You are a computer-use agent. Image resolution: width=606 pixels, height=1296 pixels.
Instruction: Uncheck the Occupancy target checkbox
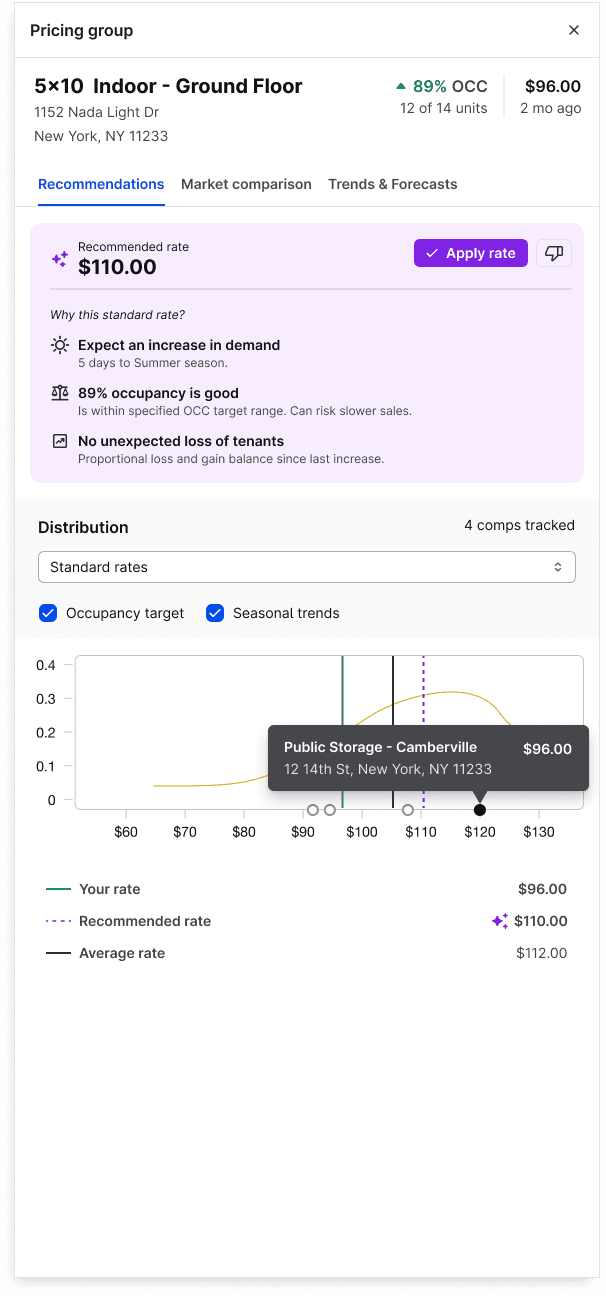47,613
